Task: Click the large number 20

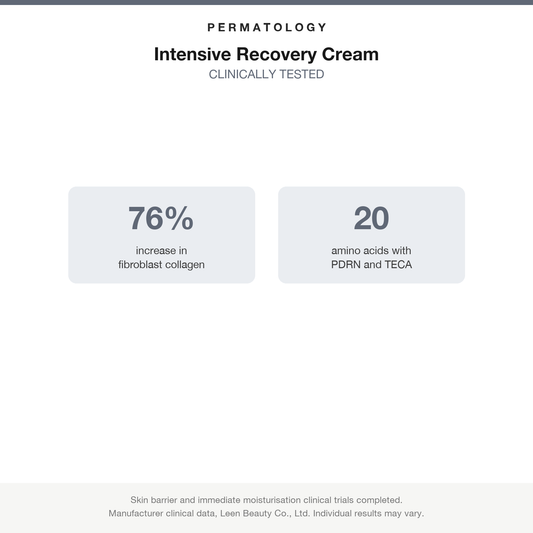Action: [372, 218]
